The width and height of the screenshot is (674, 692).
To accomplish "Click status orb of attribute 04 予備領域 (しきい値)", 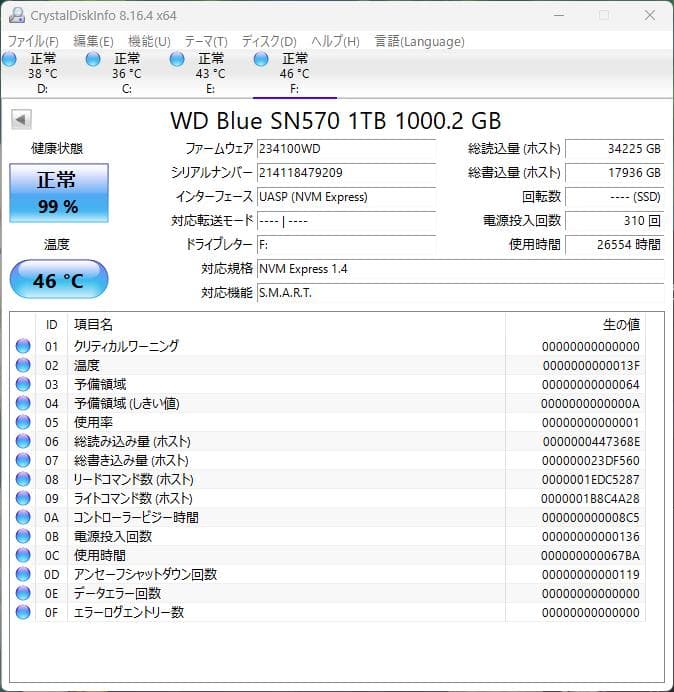I will [x=23, y=403].
